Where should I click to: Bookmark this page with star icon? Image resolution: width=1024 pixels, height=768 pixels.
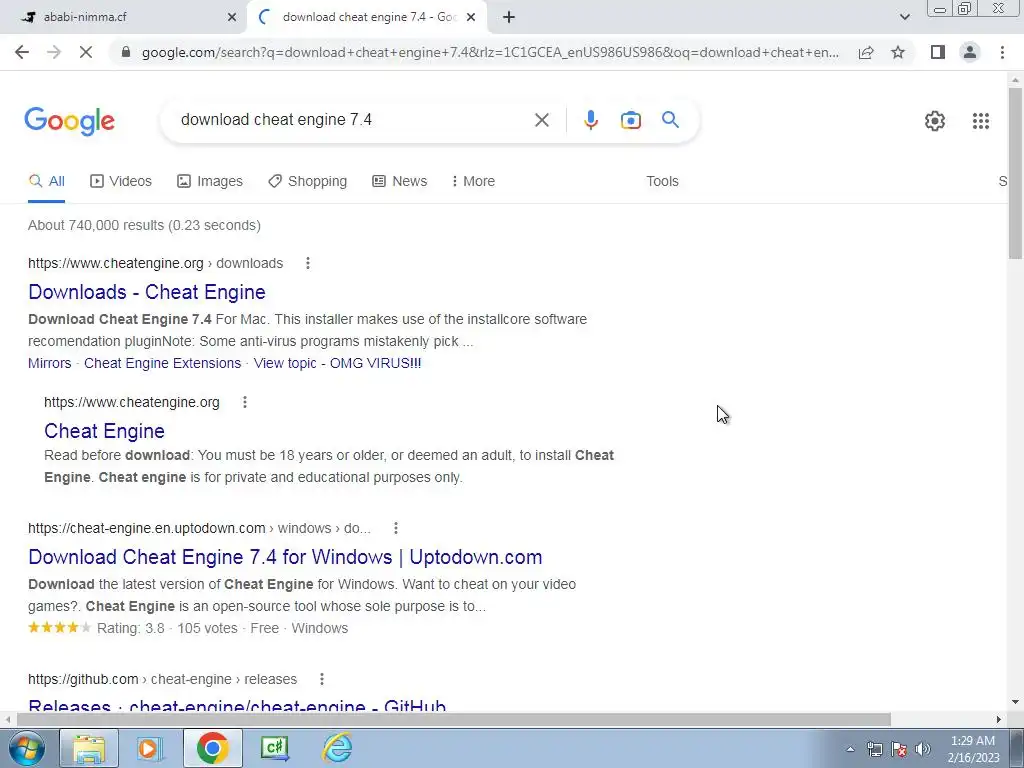898,52
